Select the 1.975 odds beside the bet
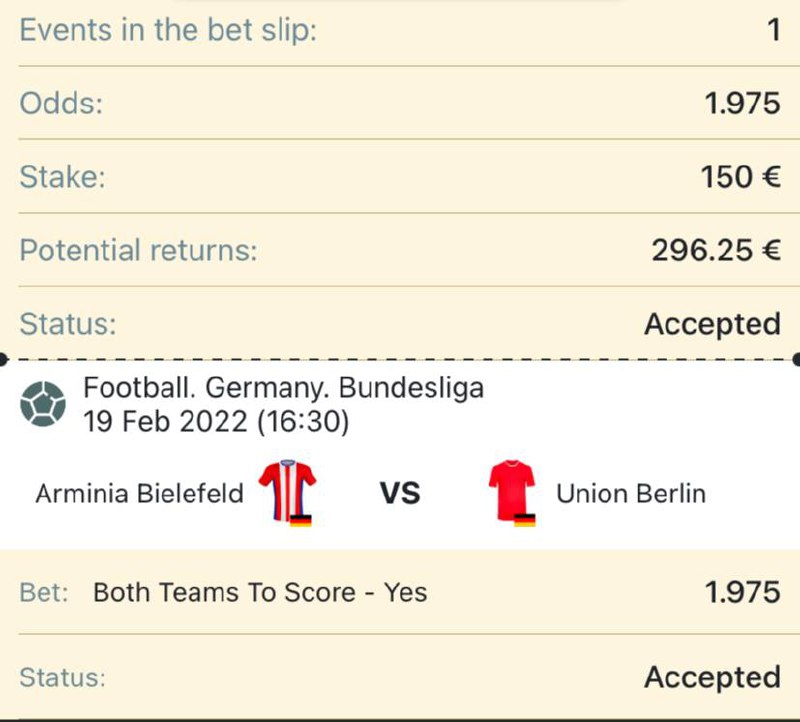 pyautogui.click(x=742, y=592)
